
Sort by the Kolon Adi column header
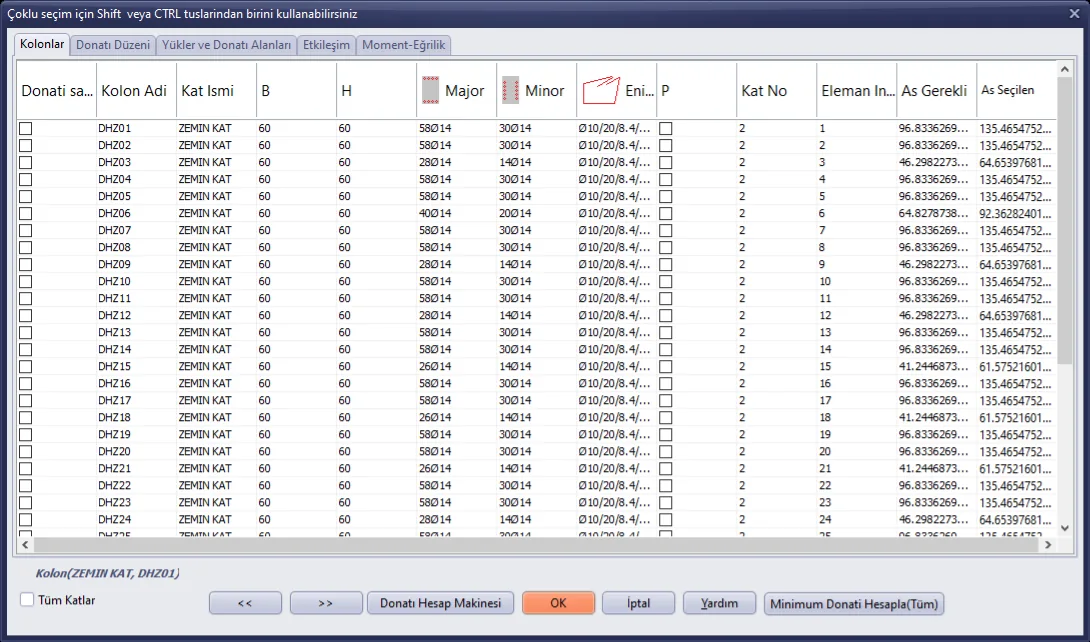pyautogui.click(x=136, y=90)
